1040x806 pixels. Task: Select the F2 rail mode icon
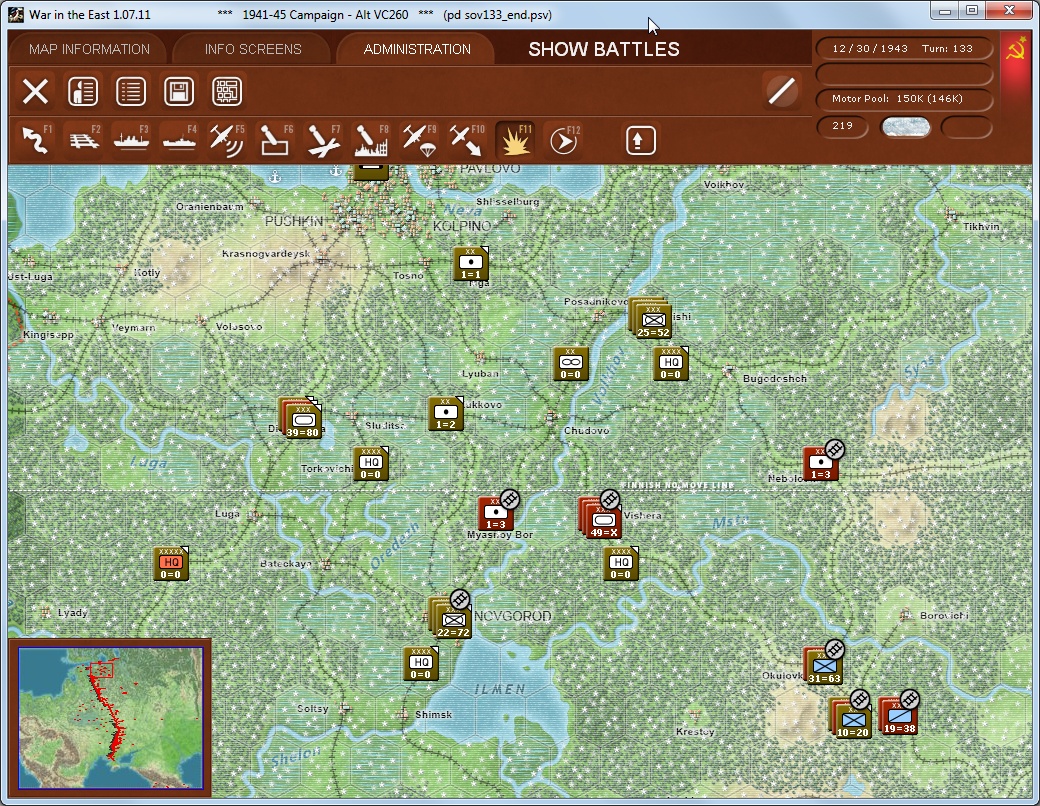(x=84, y=140)
